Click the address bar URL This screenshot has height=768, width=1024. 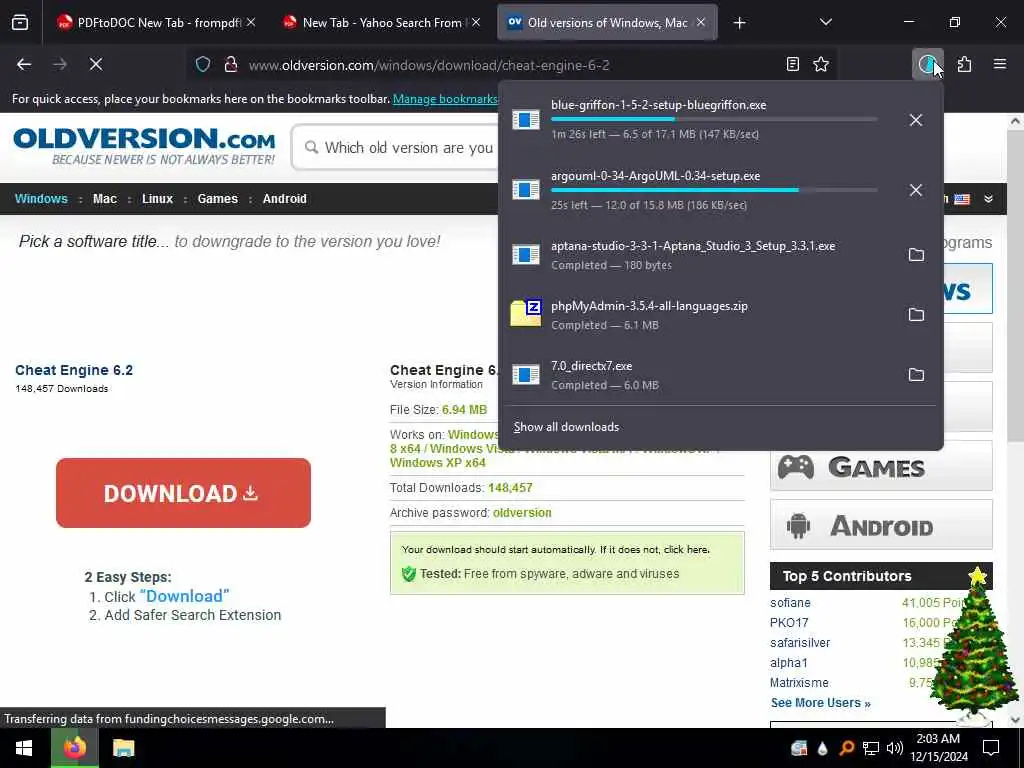(429, 65)
